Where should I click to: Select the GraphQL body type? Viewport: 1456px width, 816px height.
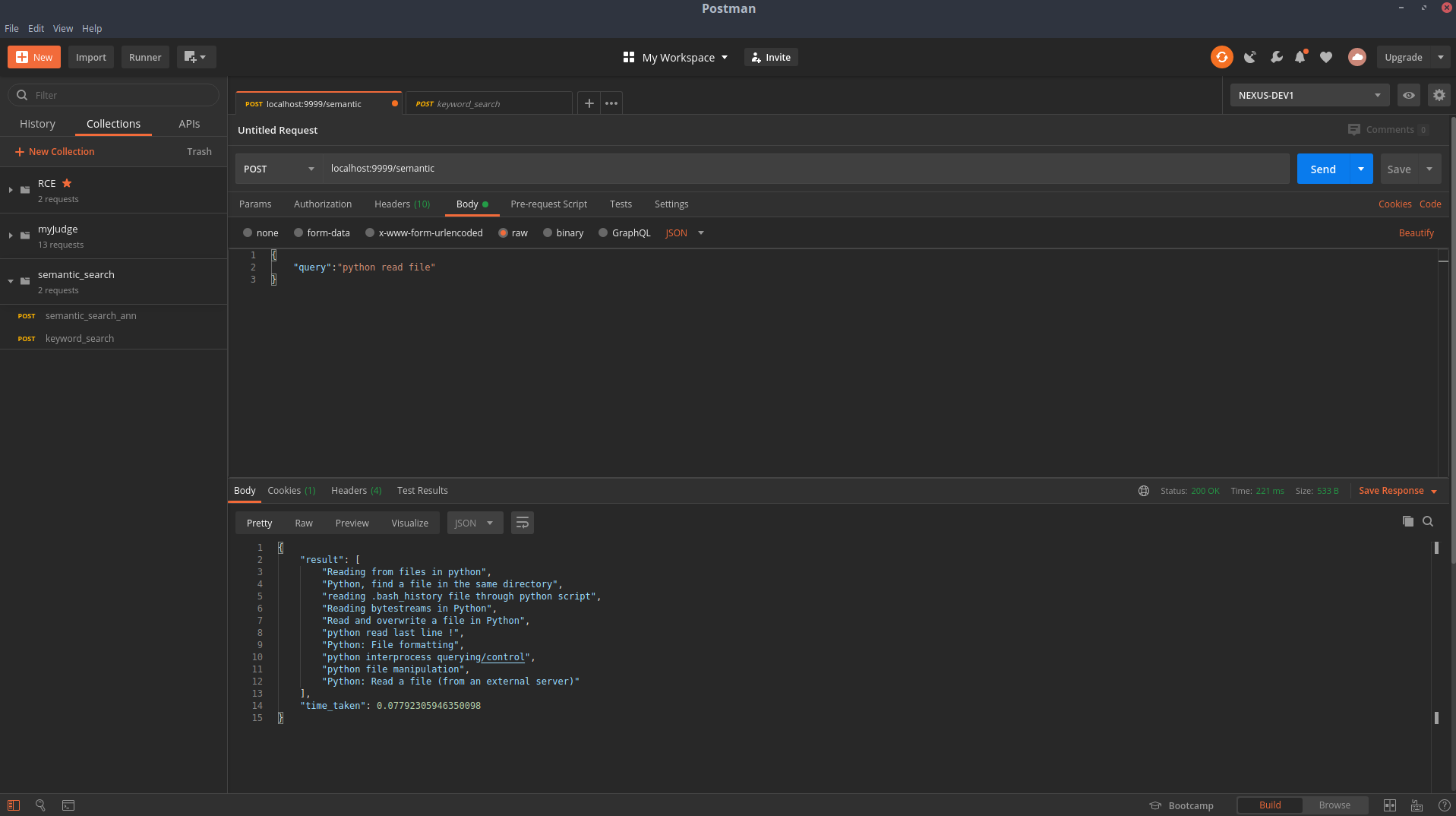tap(603, 233)
